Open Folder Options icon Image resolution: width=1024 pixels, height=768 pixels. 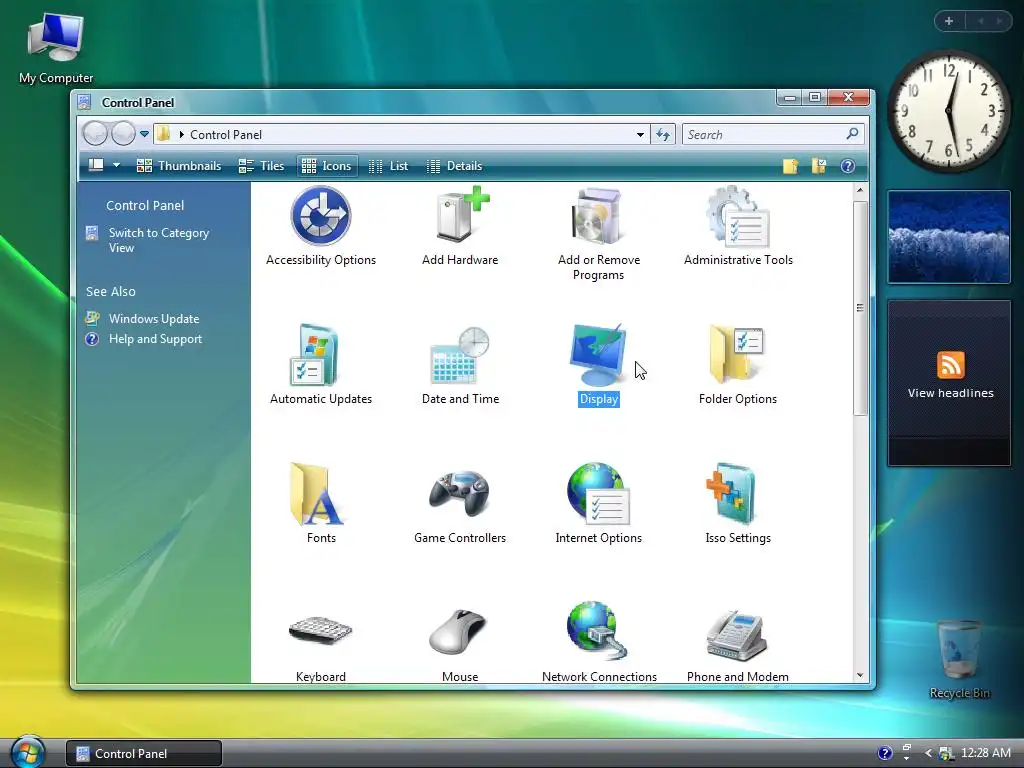click(738, 364)
